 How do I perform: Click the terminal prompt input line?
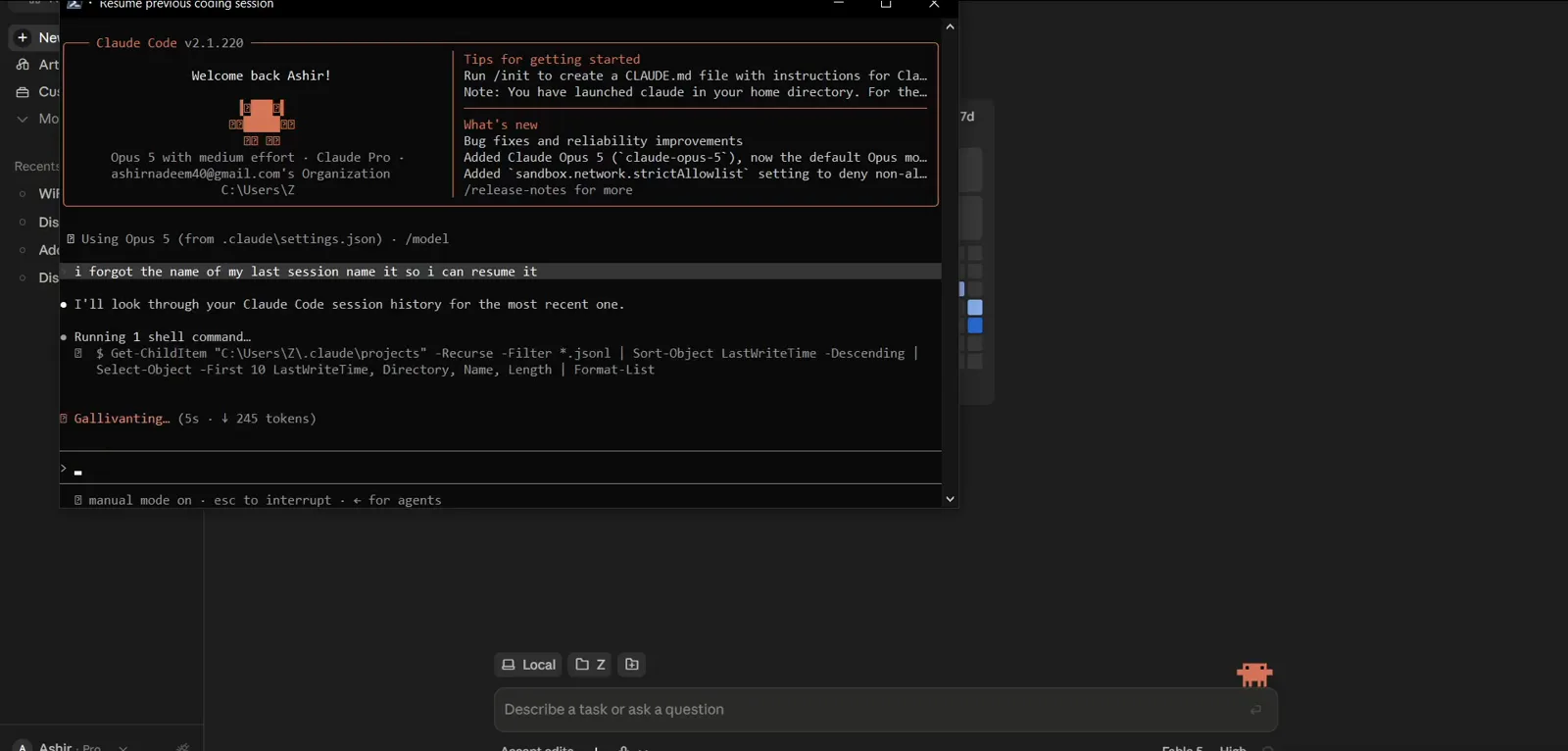501,468
